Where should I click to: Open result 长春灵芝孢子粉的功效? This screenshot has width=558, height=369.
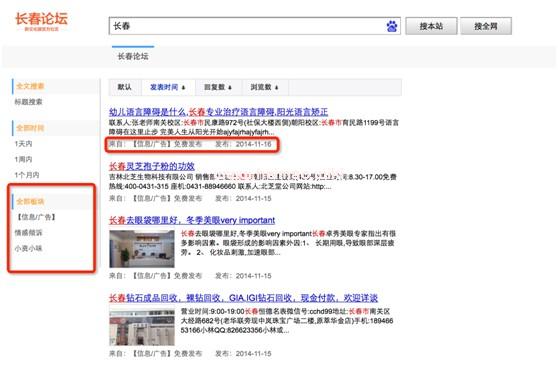tap(152, 166)
